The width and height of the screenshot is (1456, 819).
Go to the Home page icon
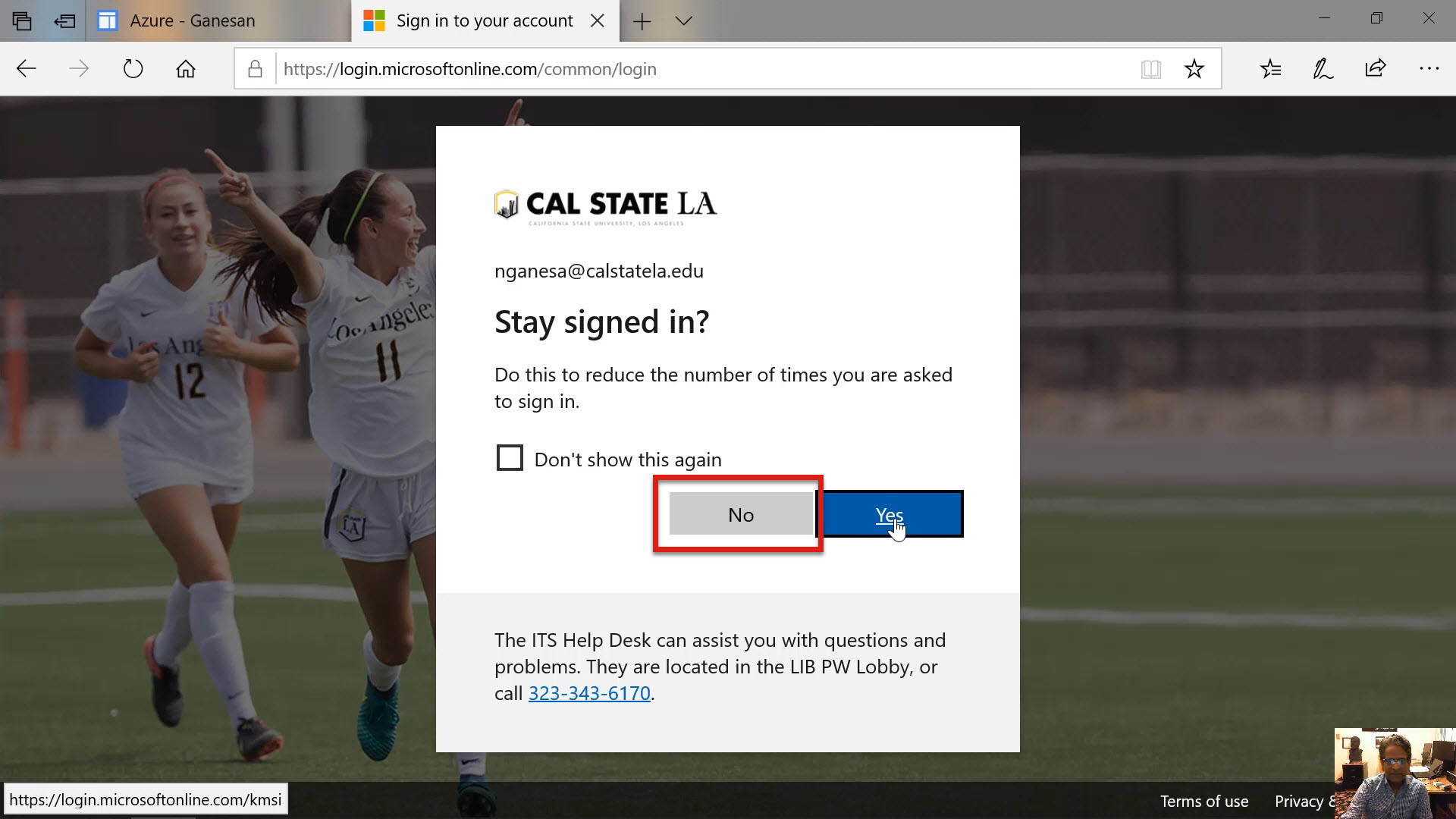click(x=186, y=69)
